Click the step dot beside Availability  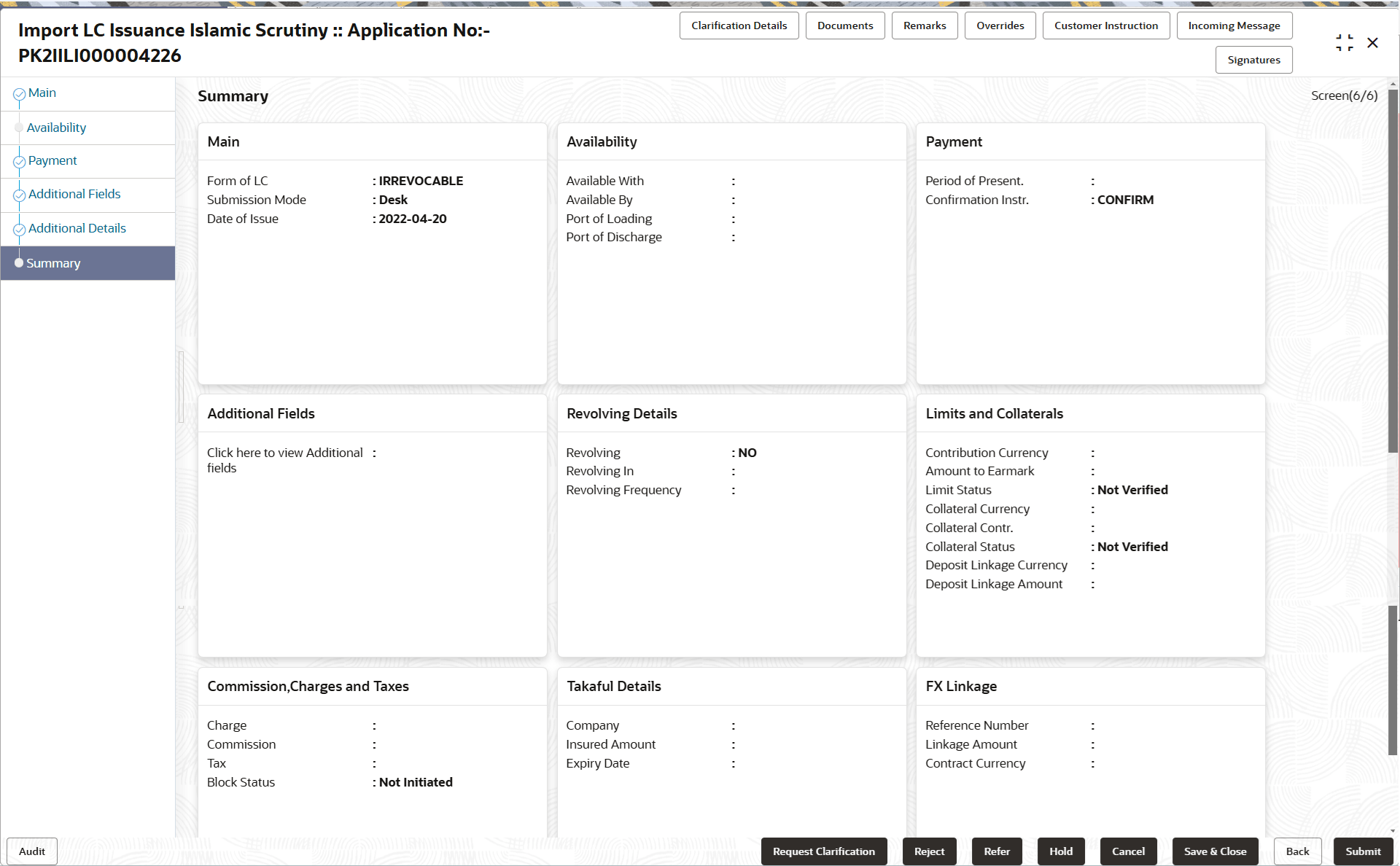(x=19, y=128)
